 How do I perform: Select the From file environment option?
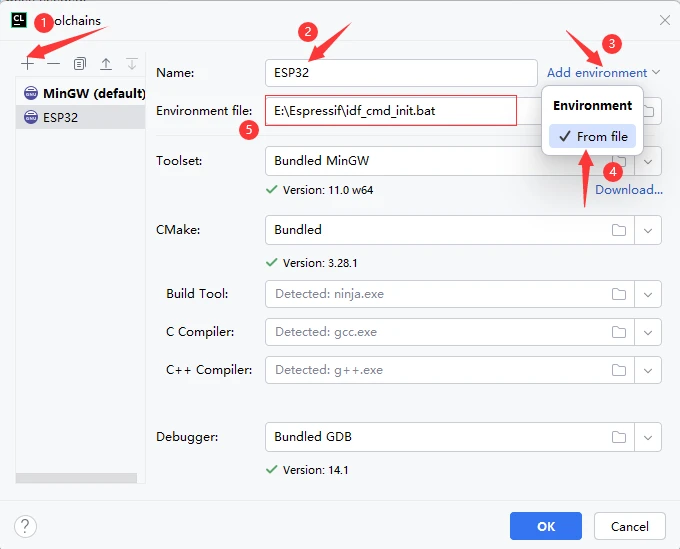tap(593, 136)
